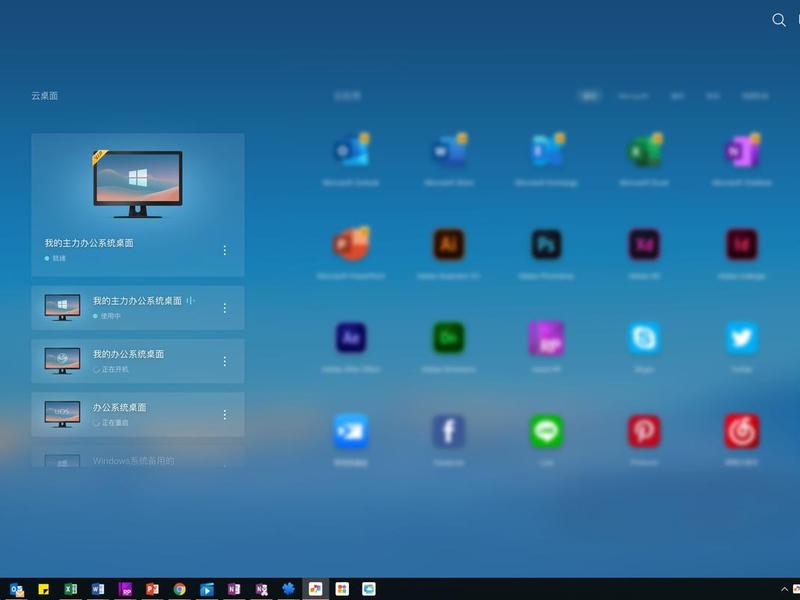This screenshot has width=800, height=600.
Task: Open the yellow Sticky Notes taskbar icon
Action: pyautogui.click(x=43, y=589)
